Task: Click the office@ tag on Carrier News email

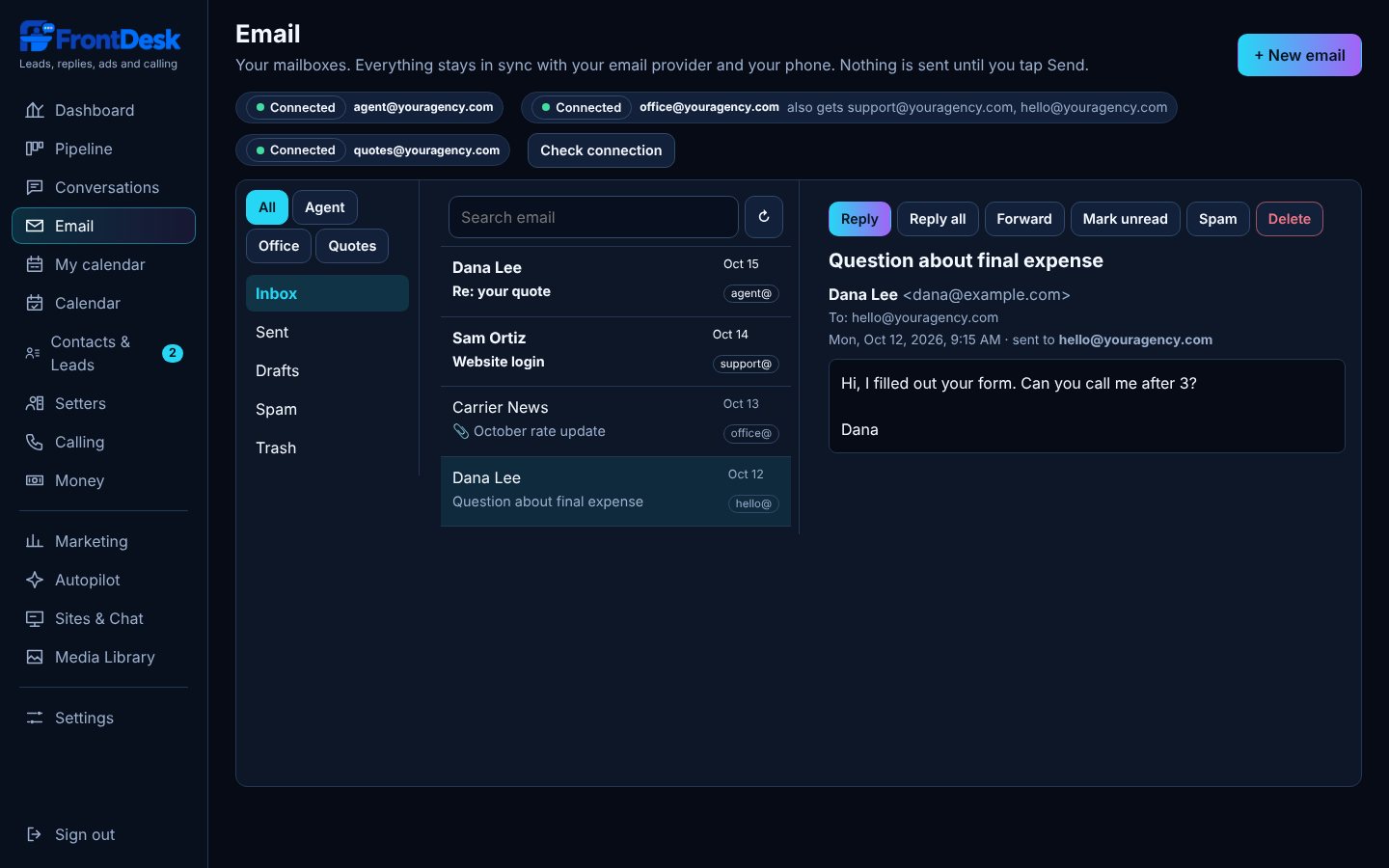Action: click(750, 433)
